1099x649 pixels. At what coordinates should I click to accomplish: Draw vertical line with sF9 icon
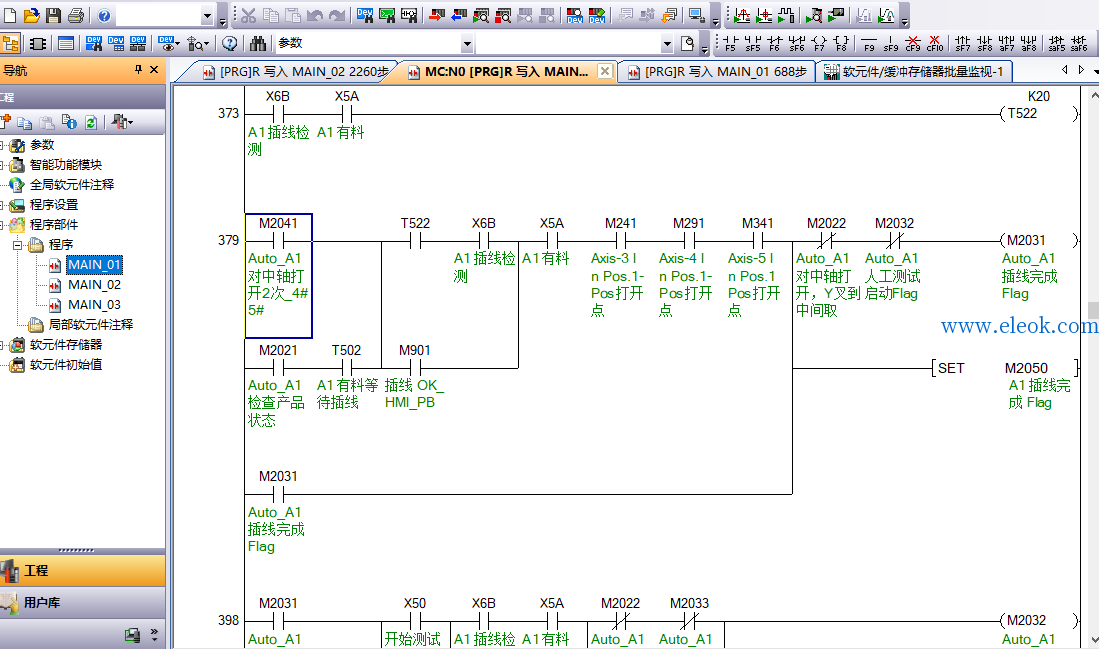point(891,43)
